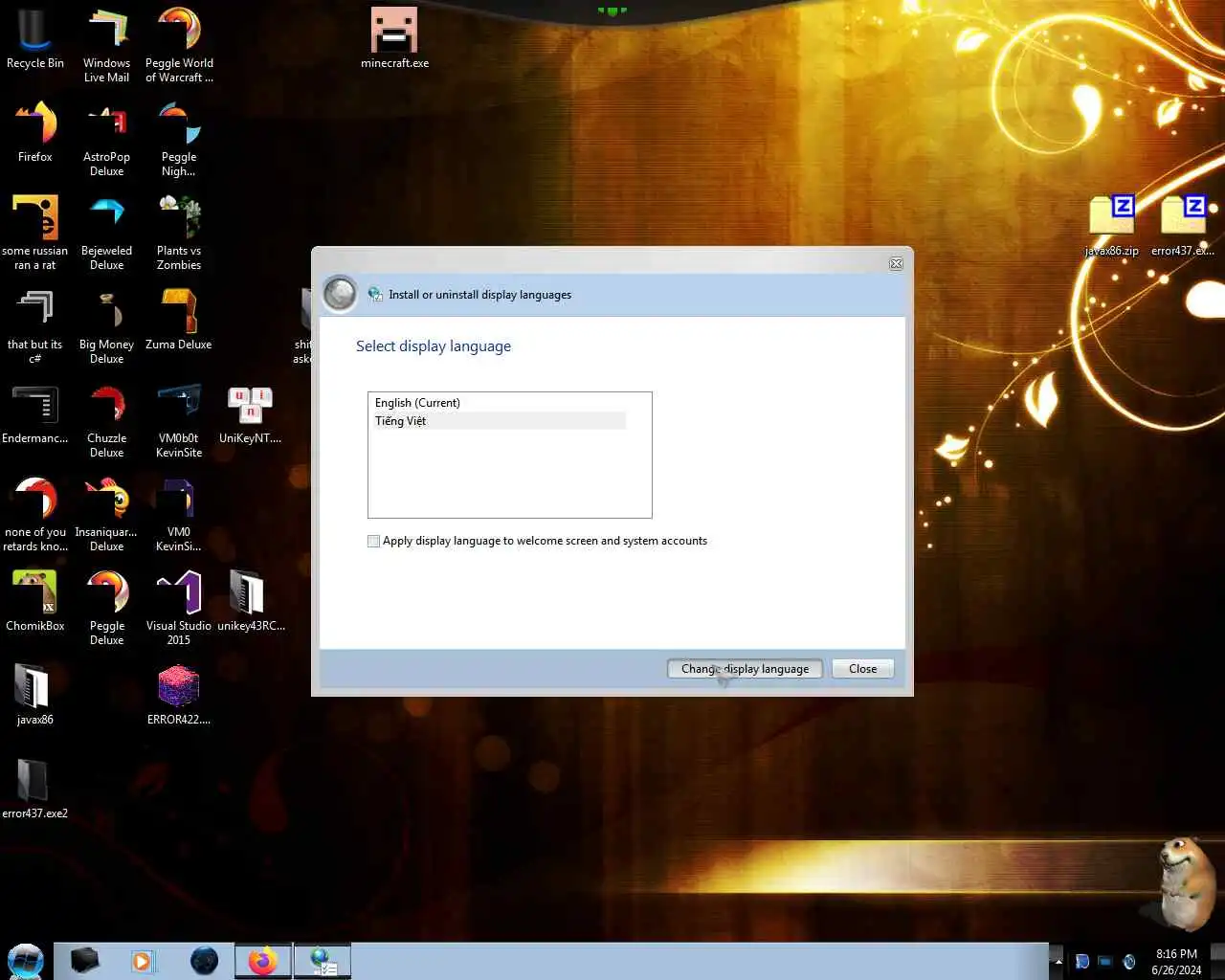Select the UniKeyNT desktop icon
The height and width of the screenshot is (980, 1225).
pos(250,414)
